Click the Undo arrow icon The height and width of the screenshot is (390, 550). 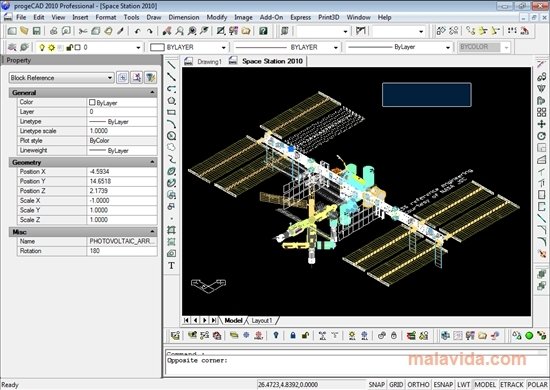(138, 31)
